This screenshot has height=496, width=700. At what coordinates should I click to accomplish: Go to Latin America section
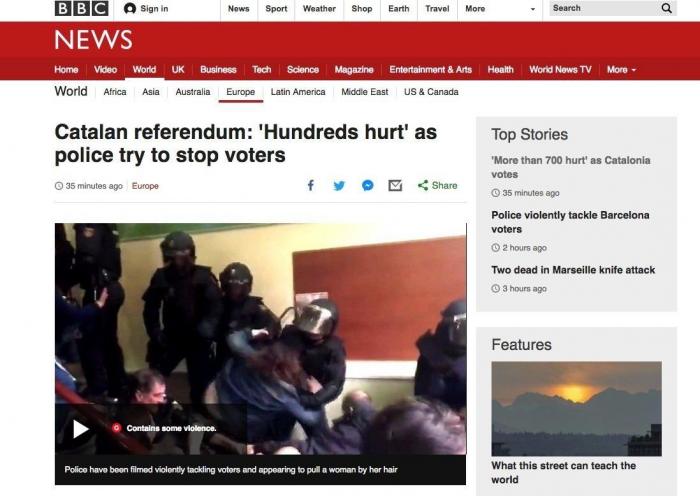[x=298, y=92]
